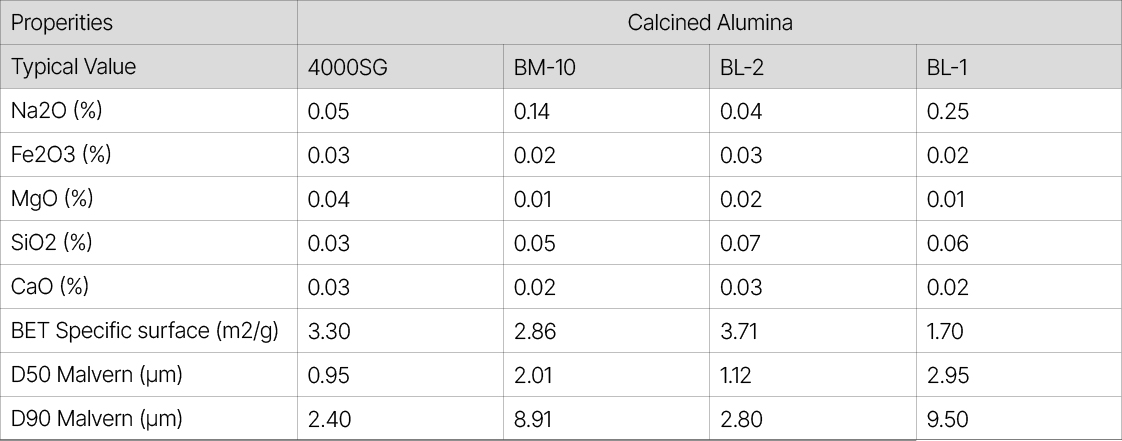
Task: Click the BET Specific surface row label
Action: [144, 331]
